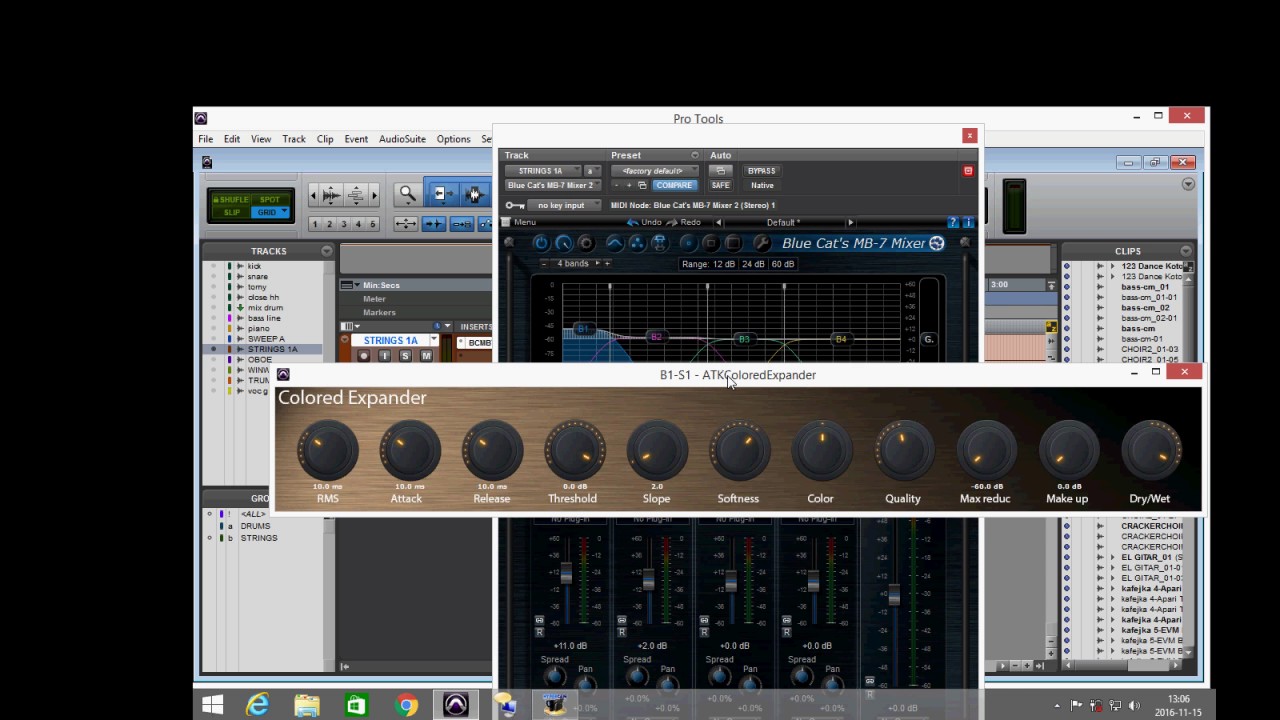1280x720 pixels.
Task: Open File Explorer from the taskbar
Action: (x=307, y=705)
